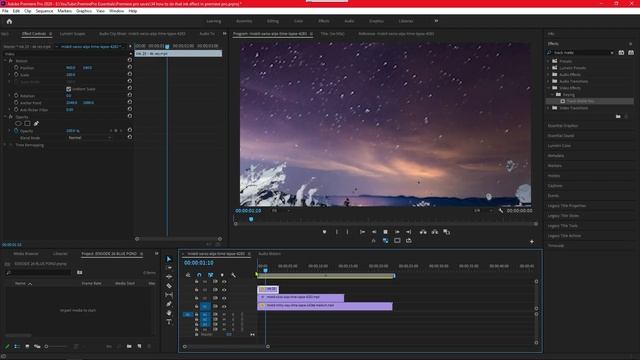
Task: Reset the Anchor Point parameter
Action: coord(129,102)
